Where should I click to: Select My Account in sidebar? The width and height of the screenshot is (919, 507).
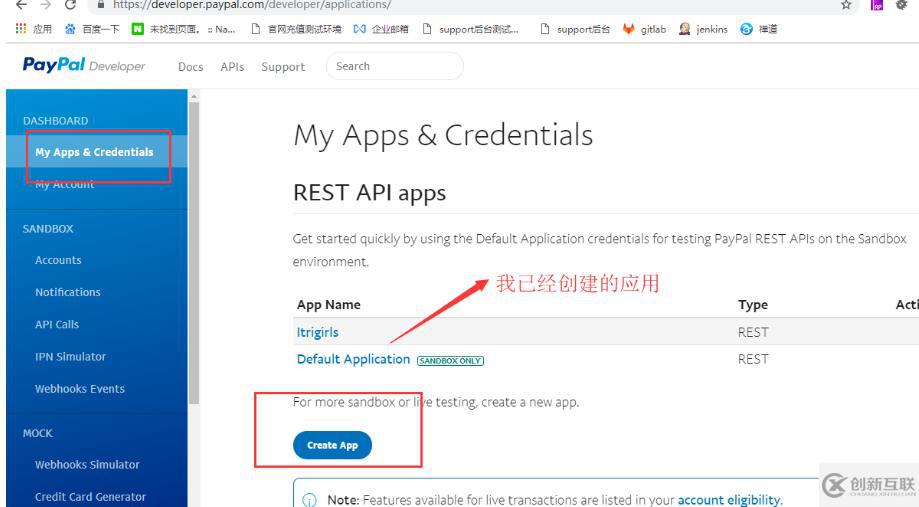pos(64,184)
